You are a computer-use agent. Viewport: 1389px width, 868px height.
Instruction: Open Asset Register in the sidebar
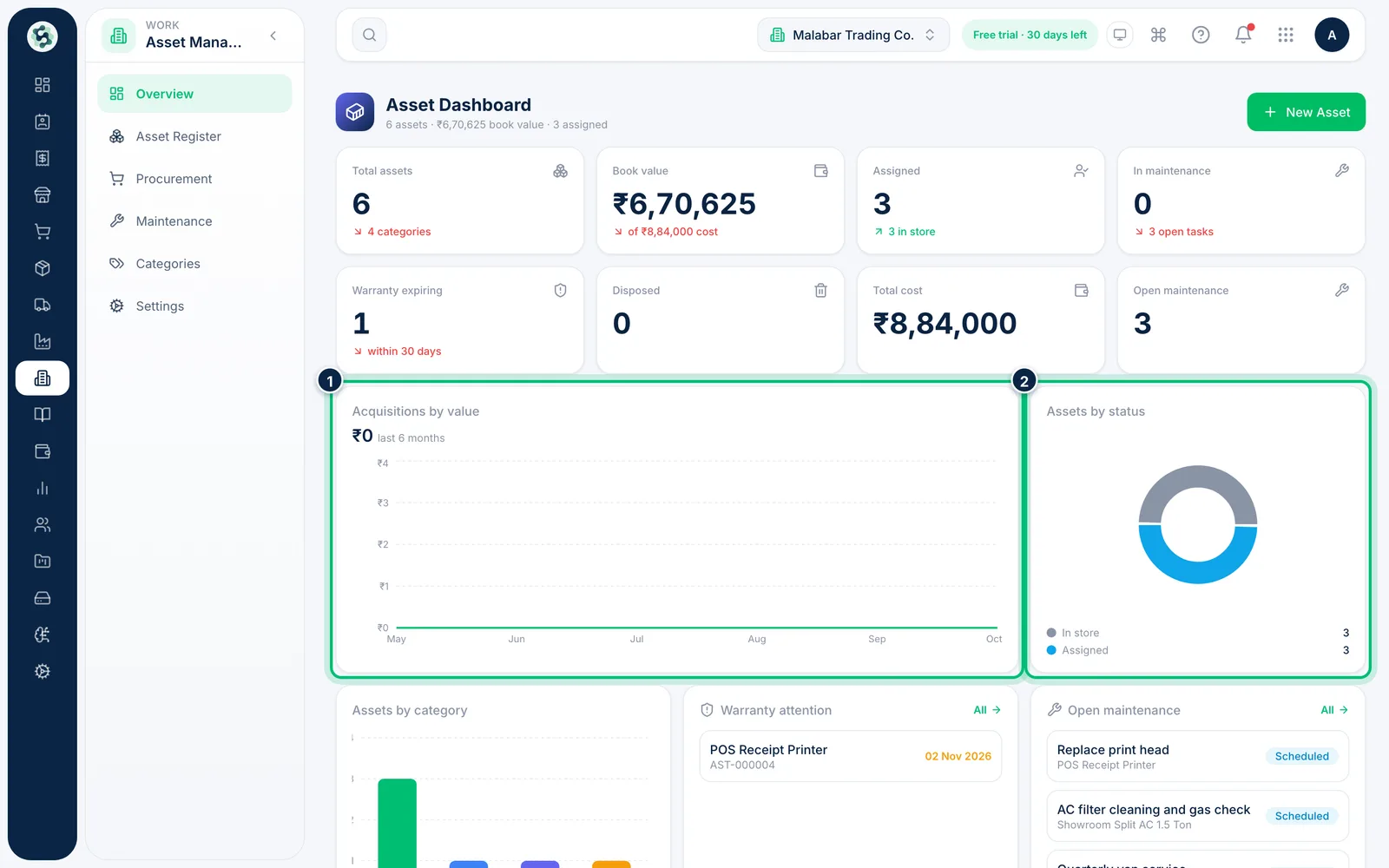tap(194, 136)
